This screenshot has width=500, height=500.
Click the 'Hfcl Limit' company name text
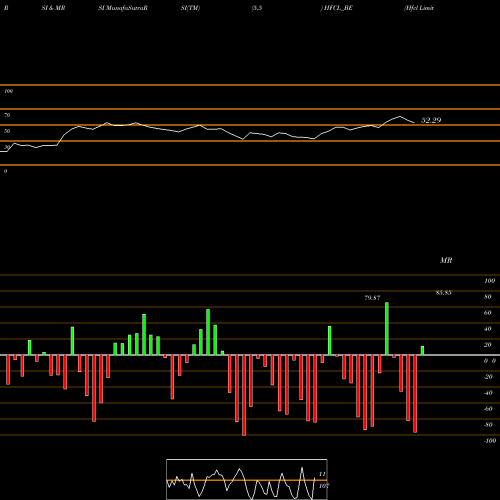point(419,8)
